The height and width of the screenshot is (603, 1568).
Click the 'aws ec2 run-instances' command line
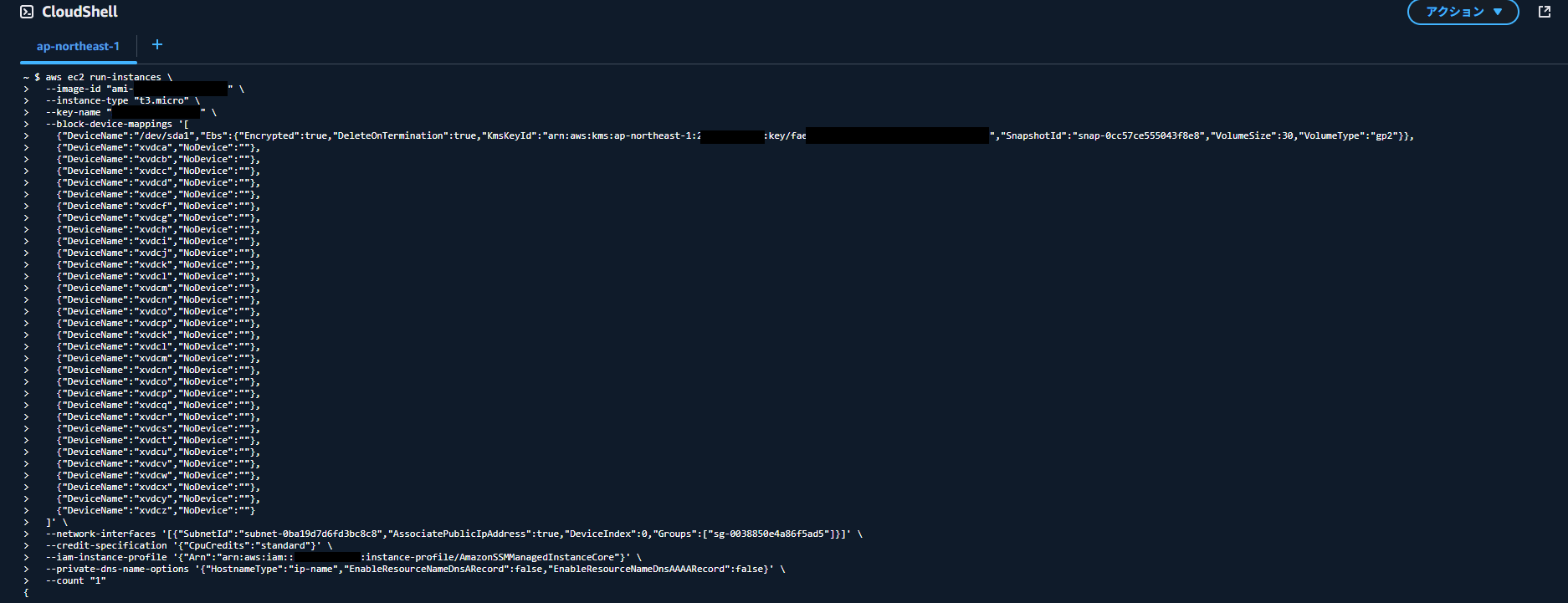109,77
